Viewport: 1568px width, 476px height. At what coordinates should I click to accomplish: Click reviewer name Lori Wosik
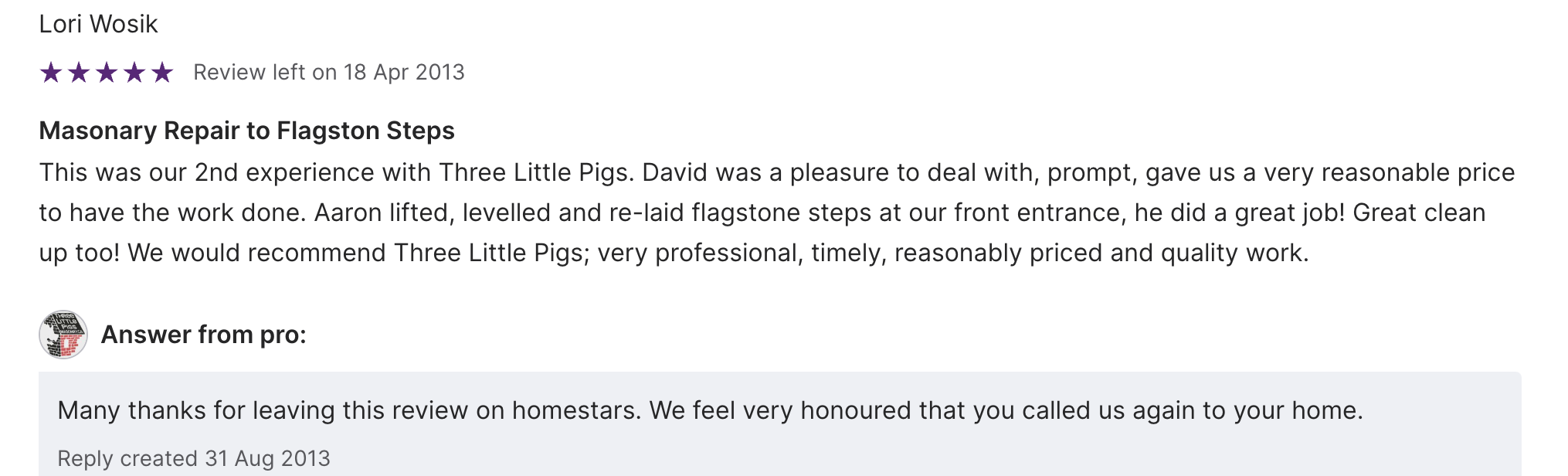pos(98,24)
